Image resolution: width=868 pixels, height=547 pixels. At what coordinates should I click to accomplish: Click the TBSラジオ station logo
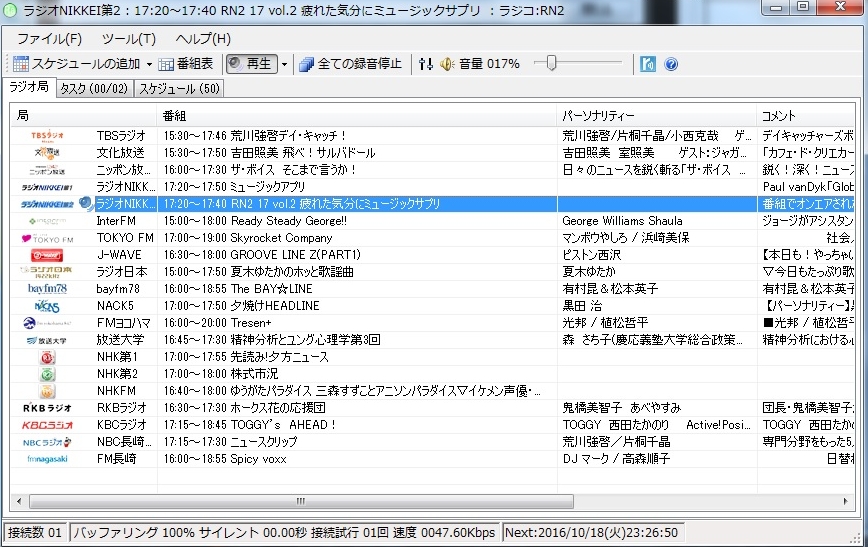pos(47,136)
